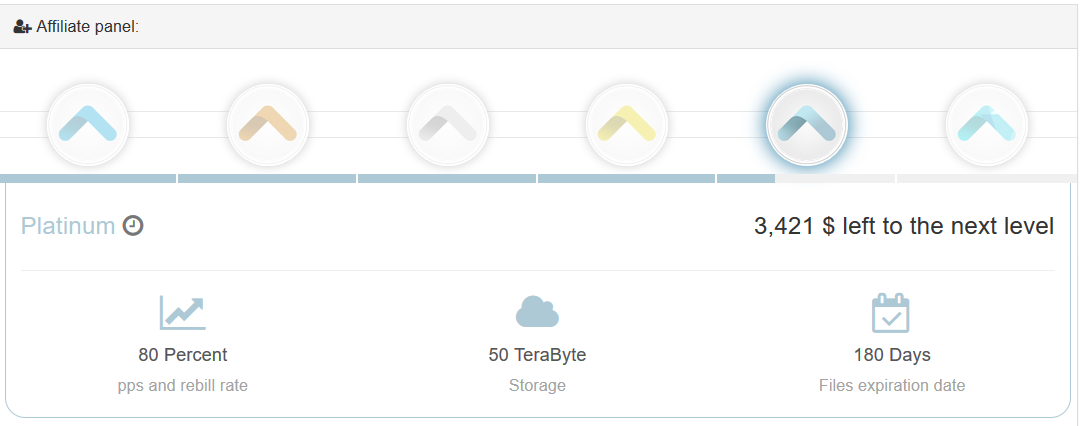Click the Affiliate panel header title
The width and height of the screenshot is (1082, 426).
coord(87,27)
